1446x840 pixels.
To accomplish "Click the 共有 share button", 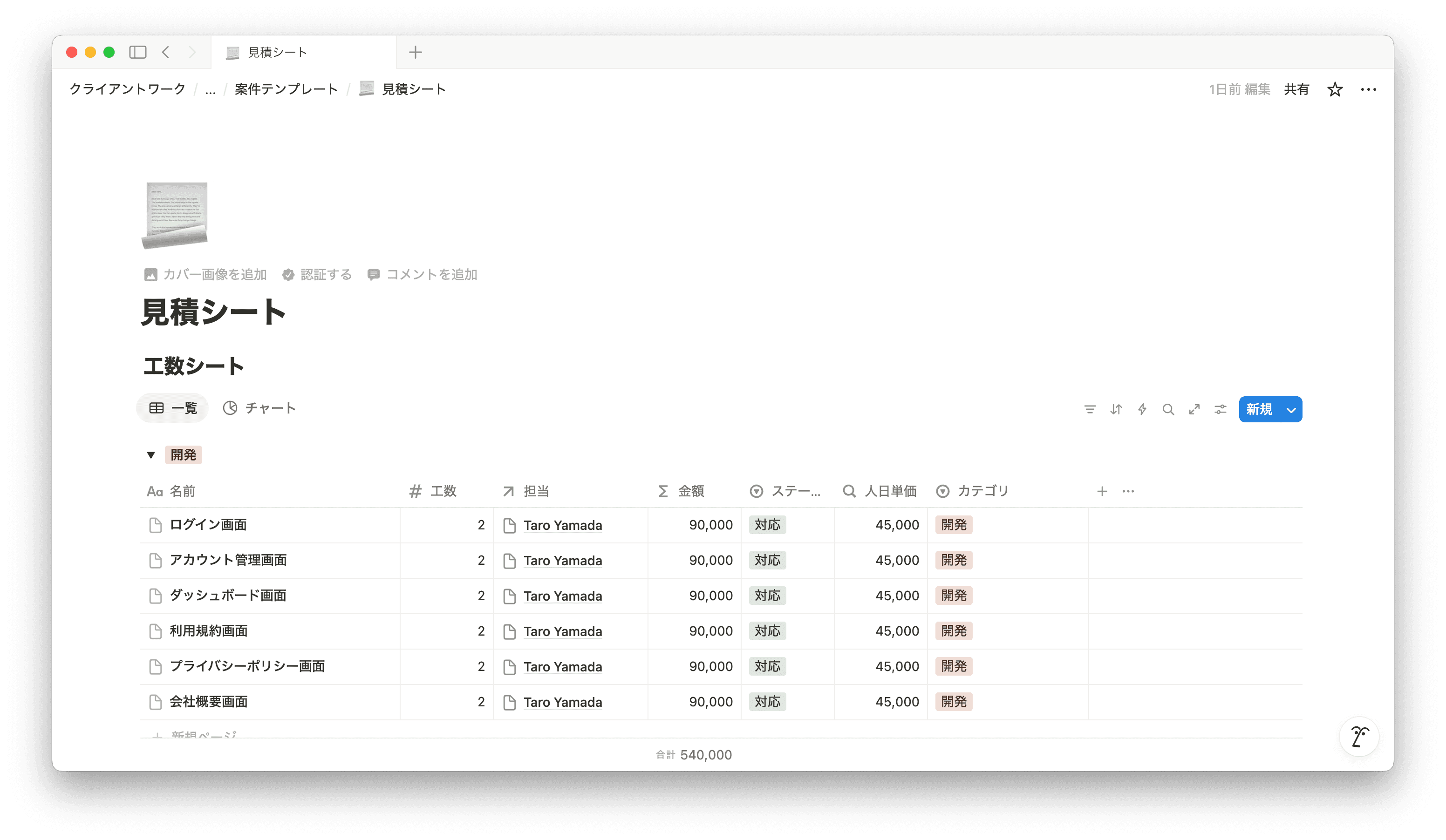I will 1296,89.
